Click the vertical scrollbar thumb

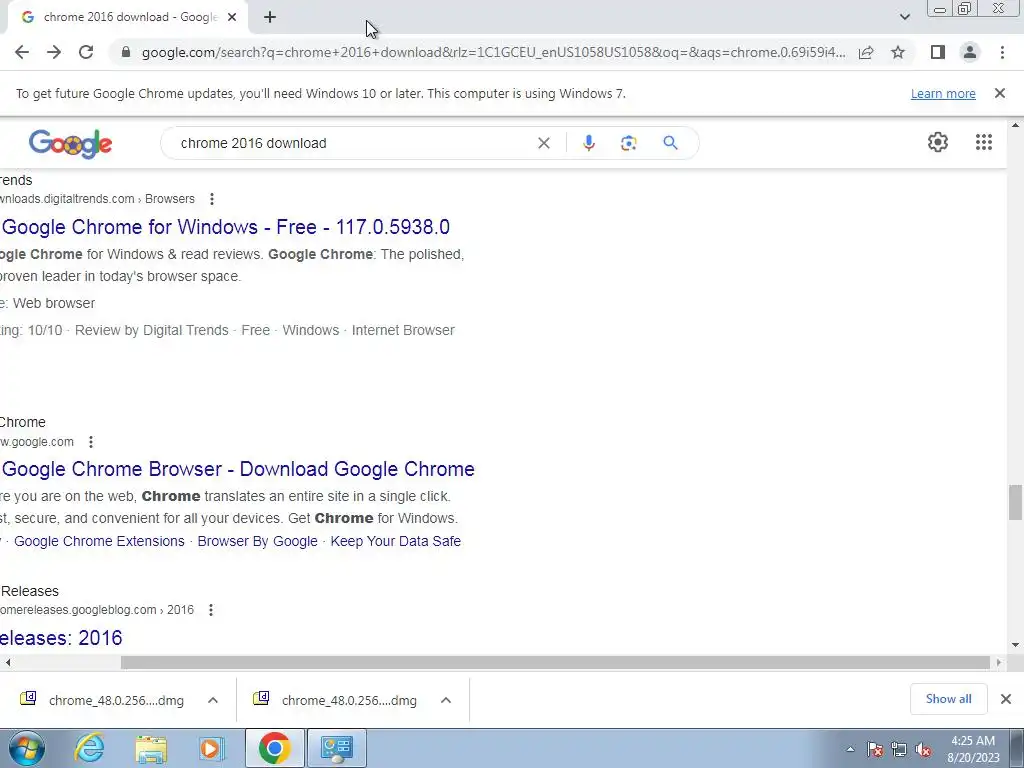(x=1015, y=502)
